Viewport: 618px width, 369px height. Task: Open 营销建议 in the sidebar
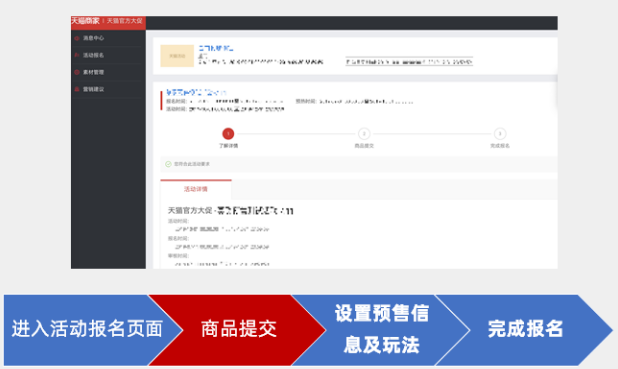[93, 89]
